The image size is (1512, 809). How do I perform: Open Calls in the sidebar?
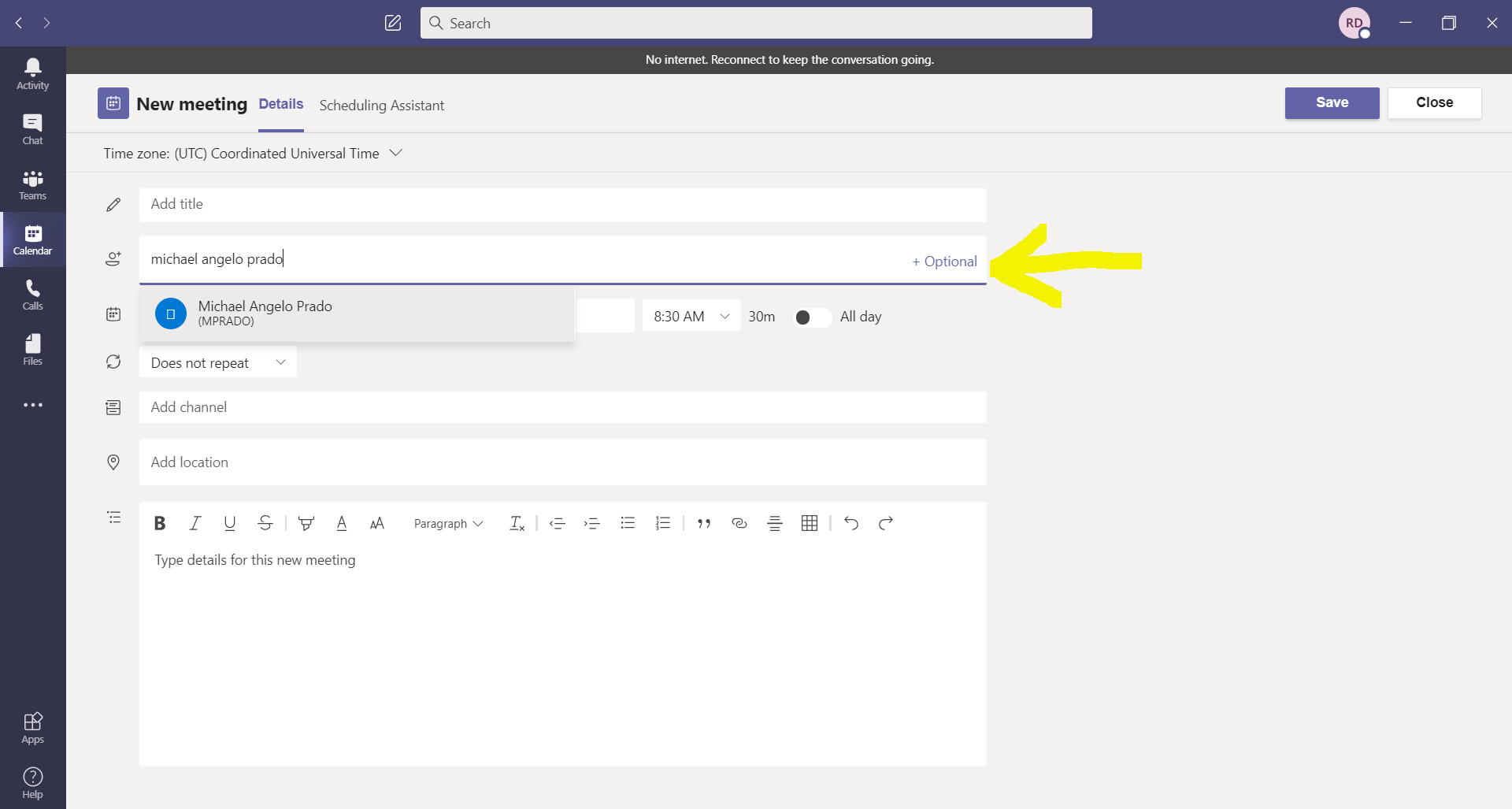click(x=33, y=295)
